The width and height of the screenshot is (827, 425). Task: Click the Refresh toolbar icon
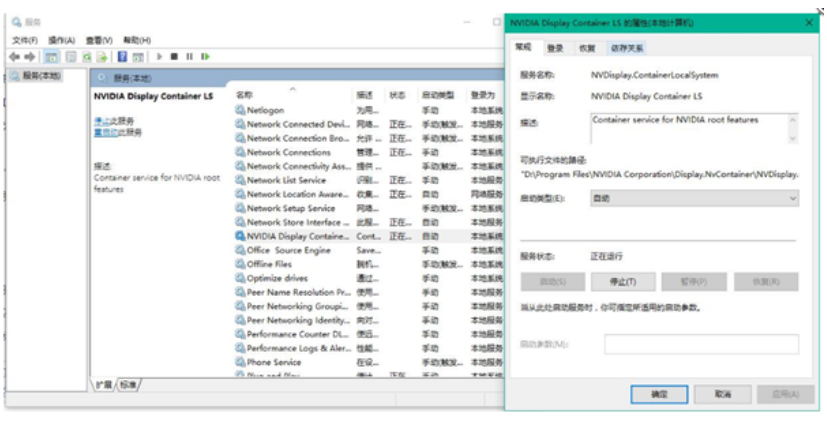tap(87, 57)
